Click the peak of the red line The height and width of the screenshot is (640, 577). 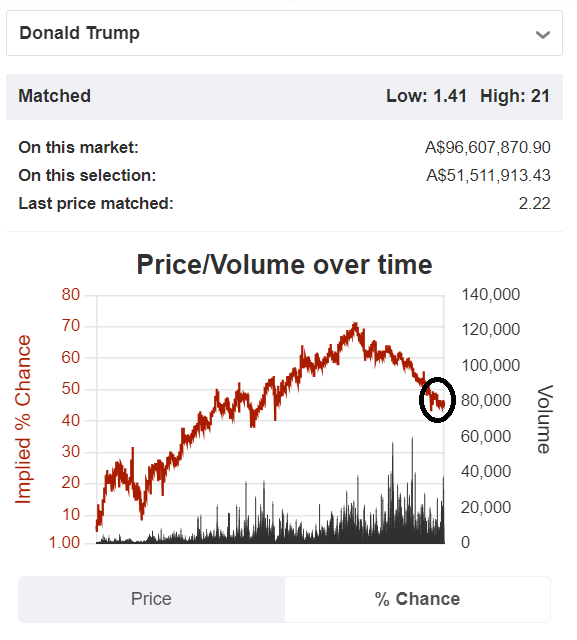tap(355, 325)
